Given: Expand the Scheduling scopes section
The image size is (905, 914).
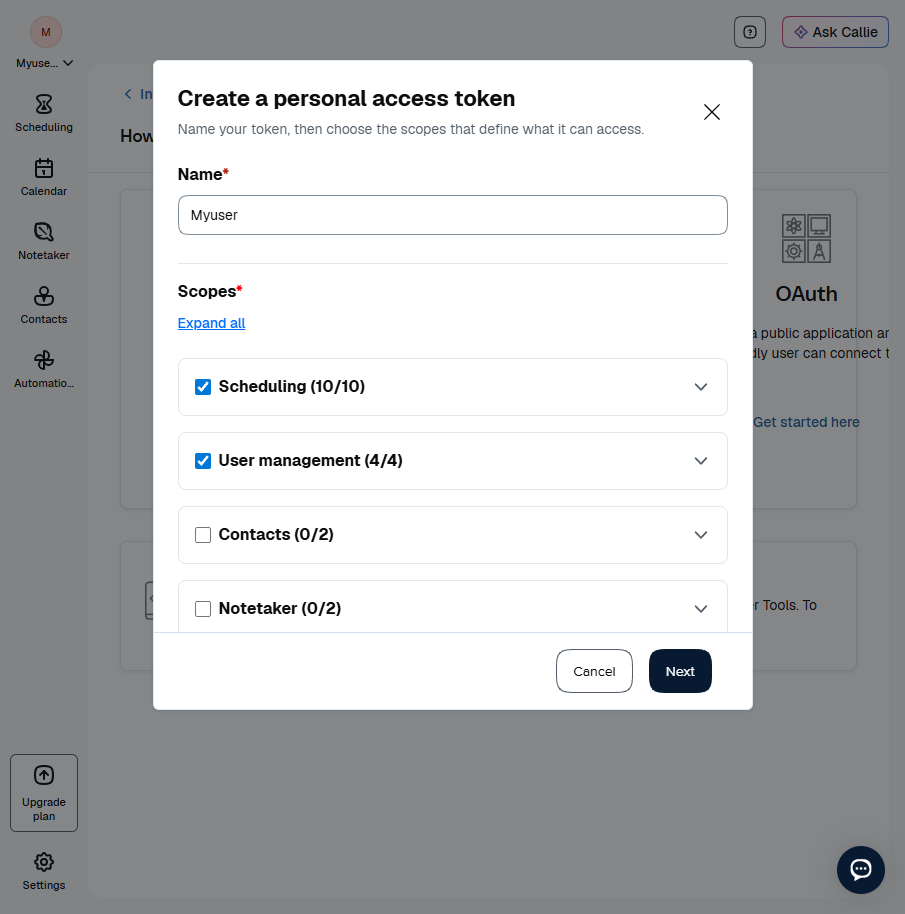Looking at the screenshot, I should point(701,387).
